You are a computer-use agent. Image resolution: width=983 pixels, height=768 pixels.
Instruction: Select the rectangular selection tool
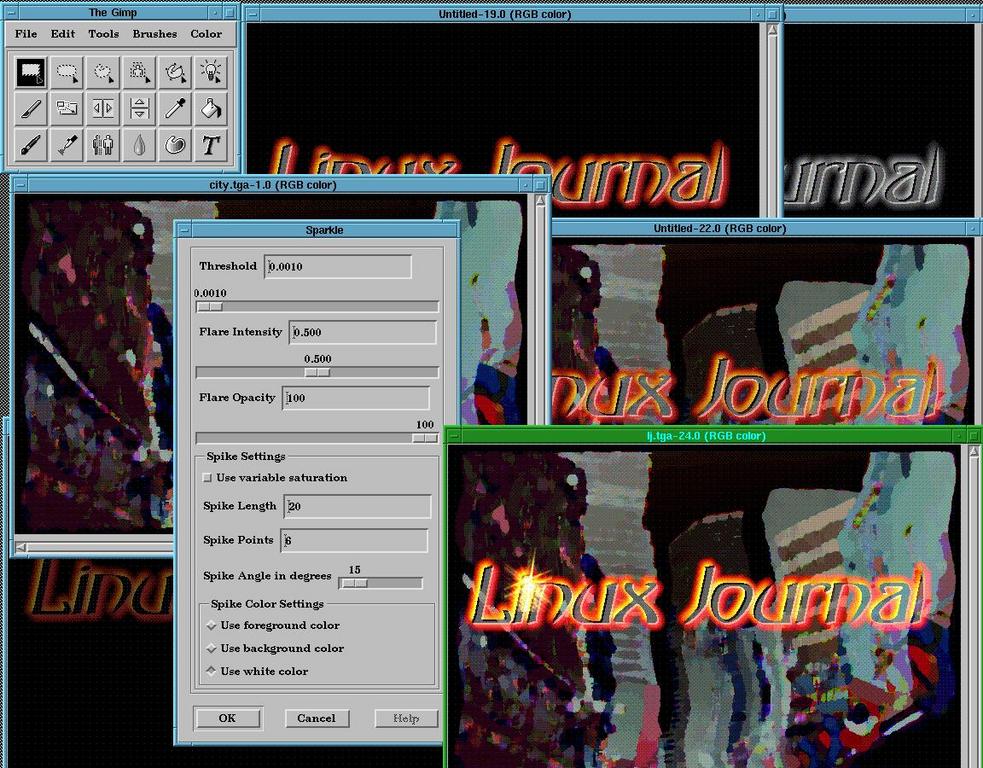point(31,72)
